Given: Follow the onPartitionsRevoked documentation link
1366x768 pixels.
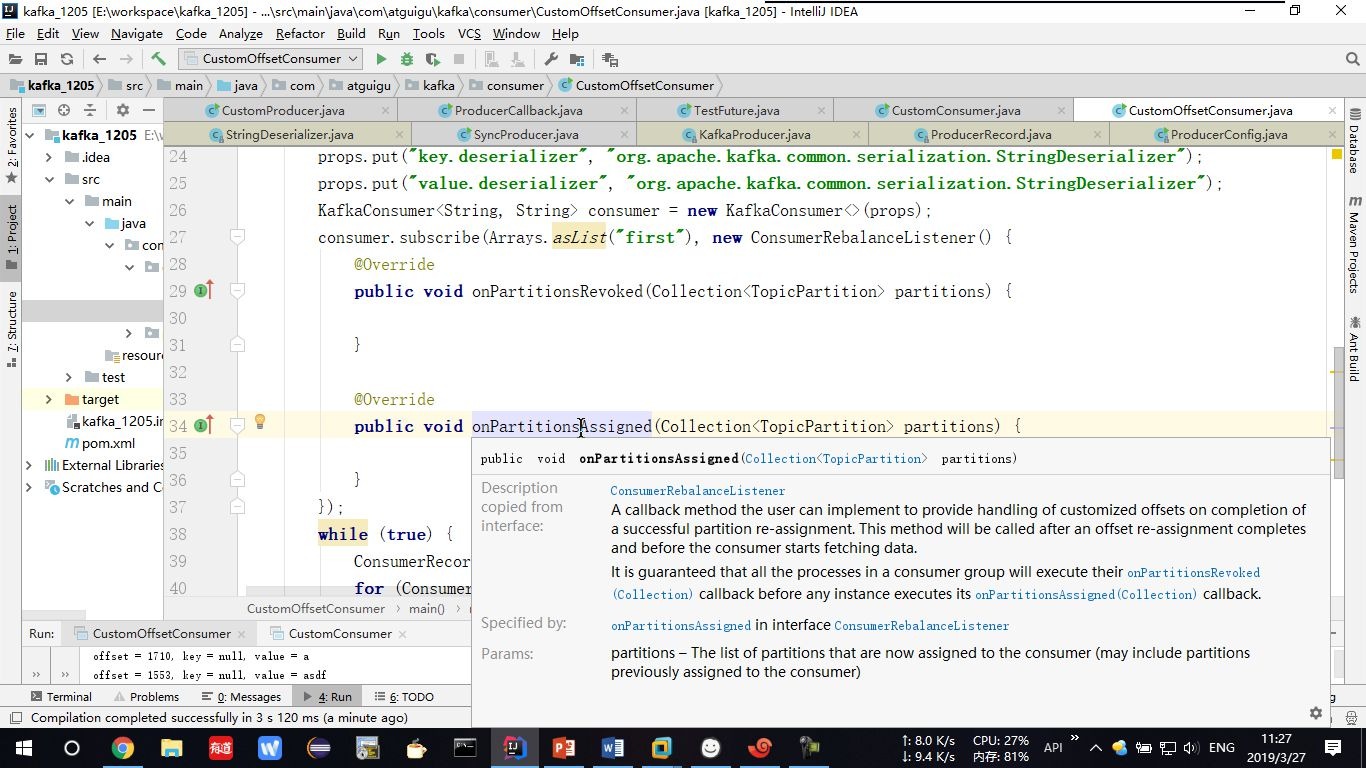Looking at the screenshot, I should click(1193, 573).
